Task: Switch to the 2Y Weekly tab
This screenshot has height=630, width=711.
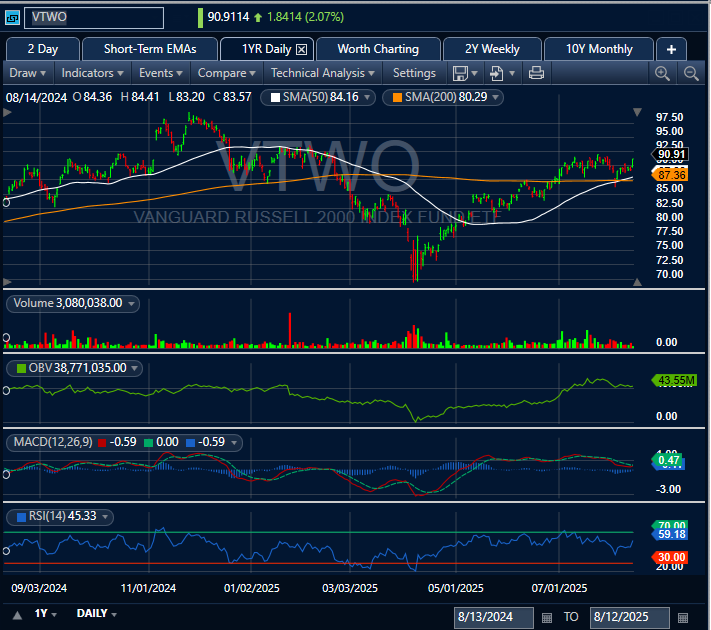Action: [x=492, y=49]
